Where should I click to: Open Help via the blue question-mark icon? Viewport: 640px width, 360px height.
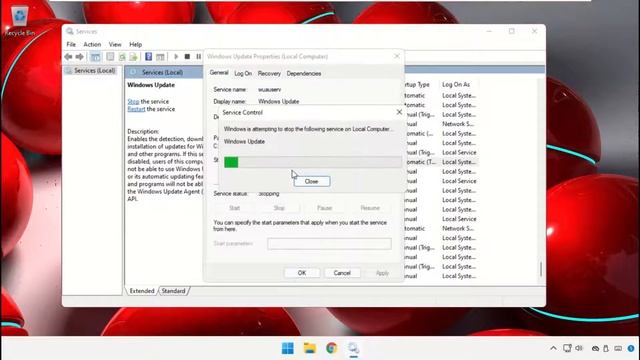click(x=149, y=57)
